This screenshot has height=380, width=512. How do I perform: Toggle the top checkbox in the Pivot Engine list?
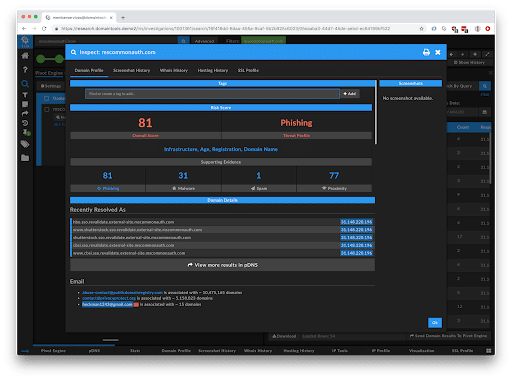pyautogui.click(x=47, y=98)
